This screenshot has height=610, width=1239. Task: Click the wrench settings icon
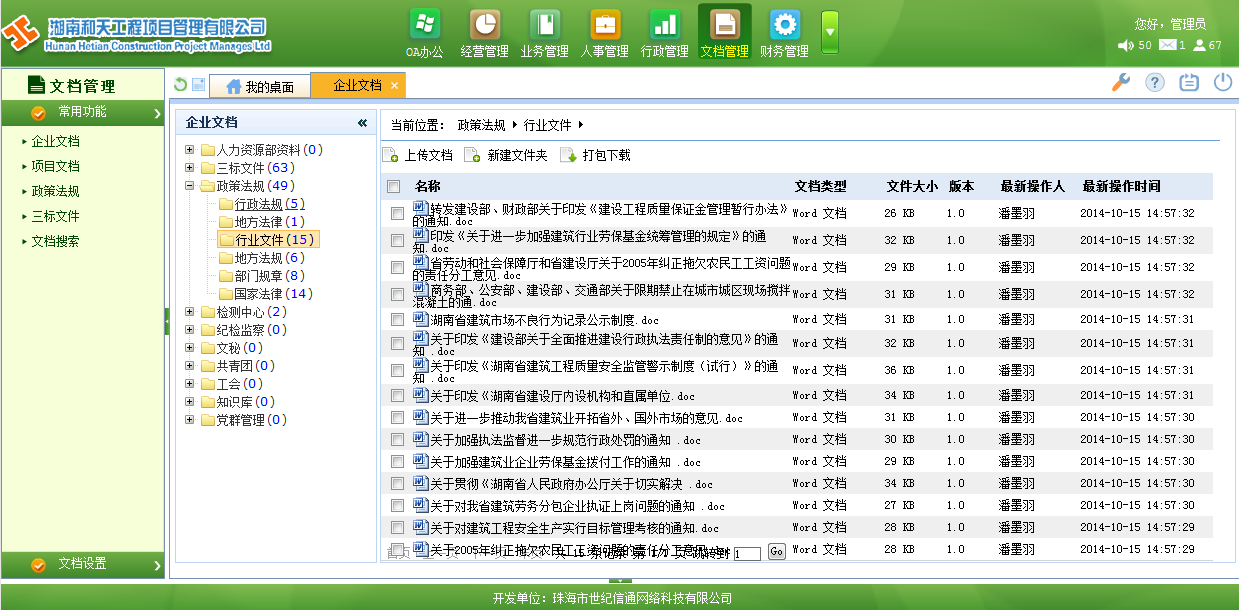(1121, 83)
